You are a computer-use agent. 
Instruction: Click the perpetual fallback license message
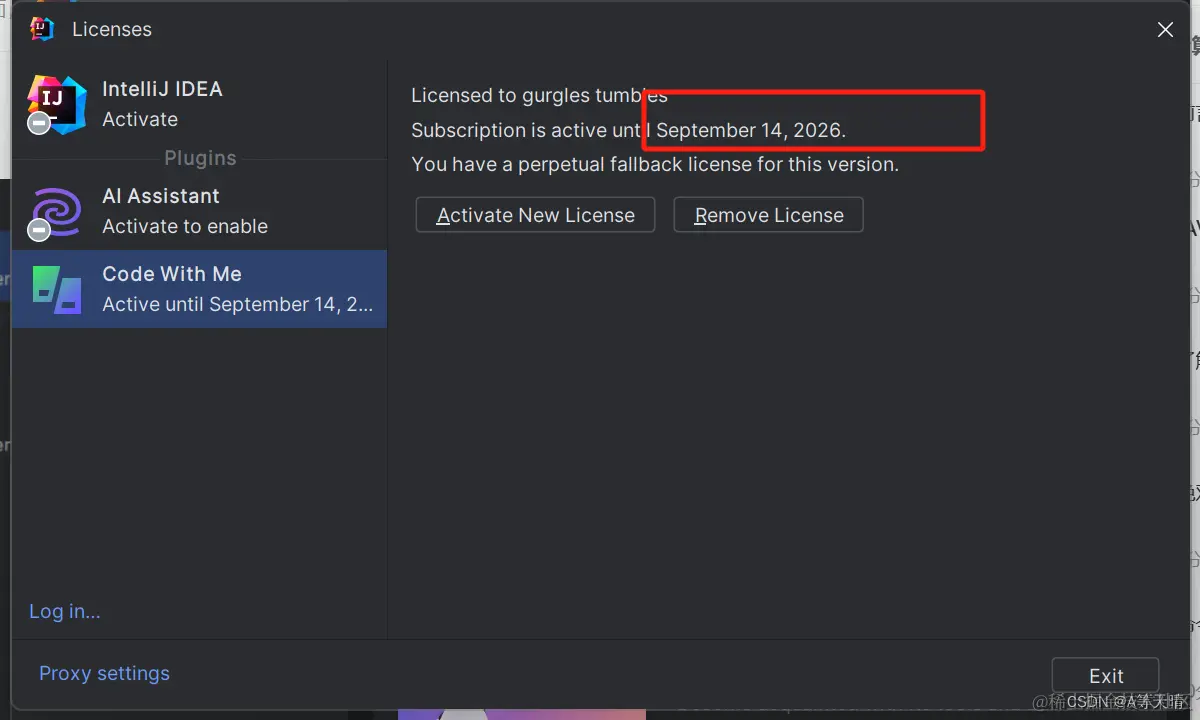(655, 164)
